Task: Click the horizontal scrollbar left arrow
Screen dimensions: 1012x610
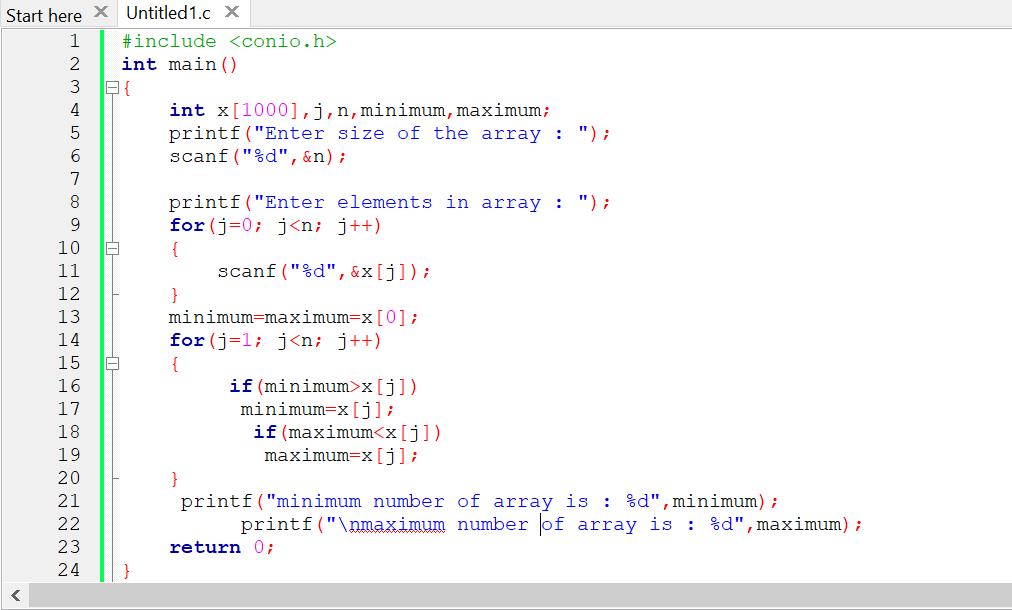Action: pos(15,595)
